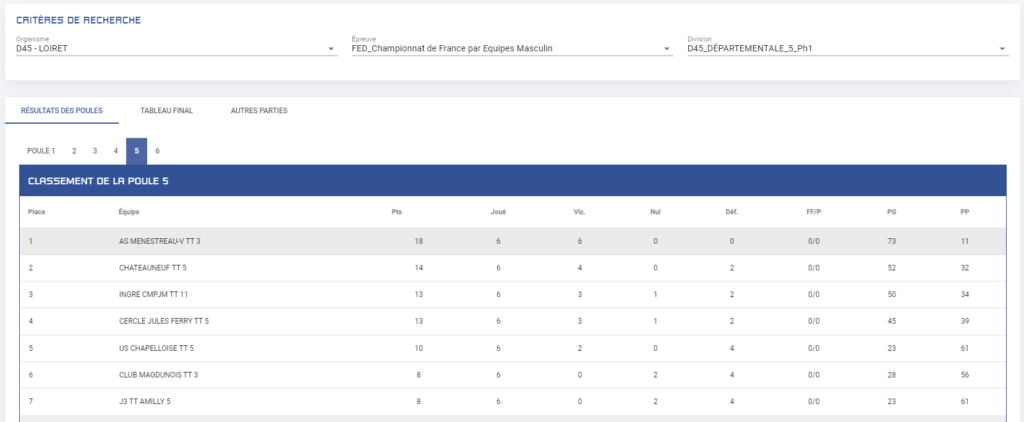Click PG value 52 for CHATEAUNEUF TT 5
This screenshot has height=422, width=1024.
(891, 268)
